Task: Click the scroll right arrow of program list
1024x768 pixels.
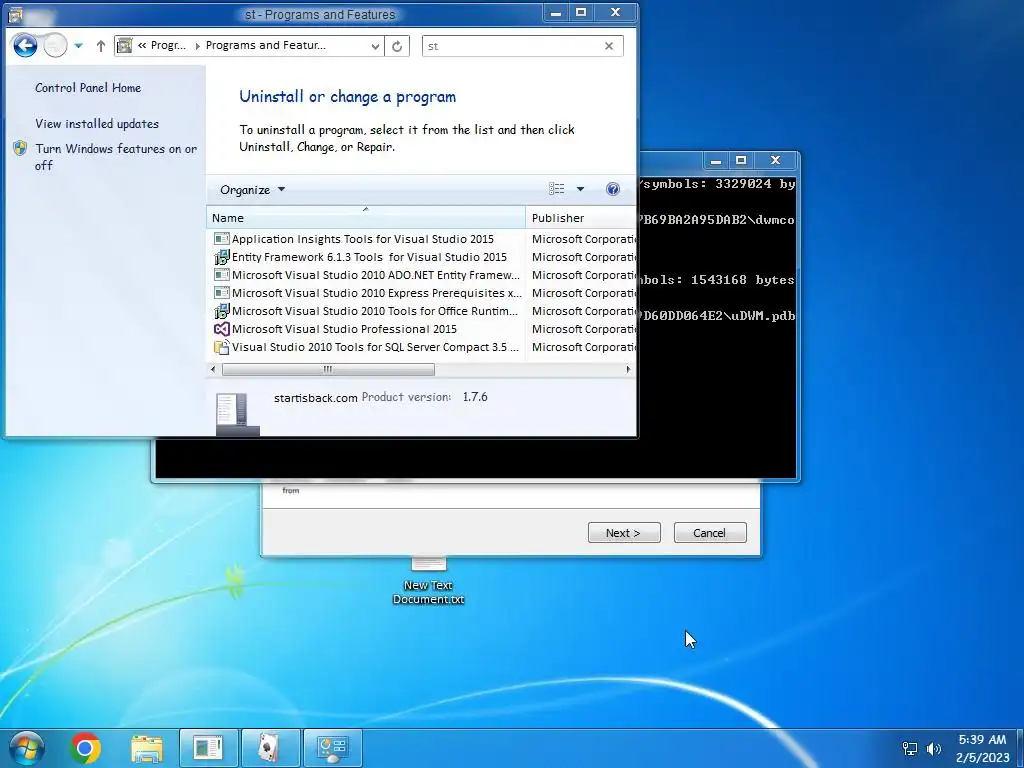Action: 628,370
